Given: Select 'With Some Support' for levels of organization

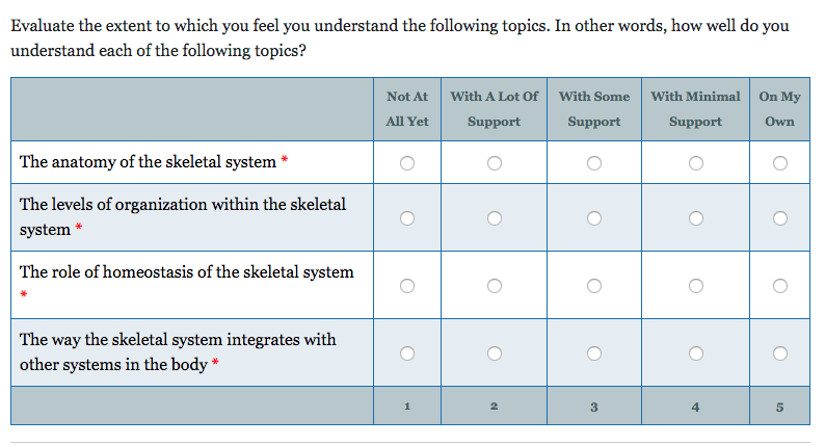Looking at the screenshot, I should [x=594, y=218].
